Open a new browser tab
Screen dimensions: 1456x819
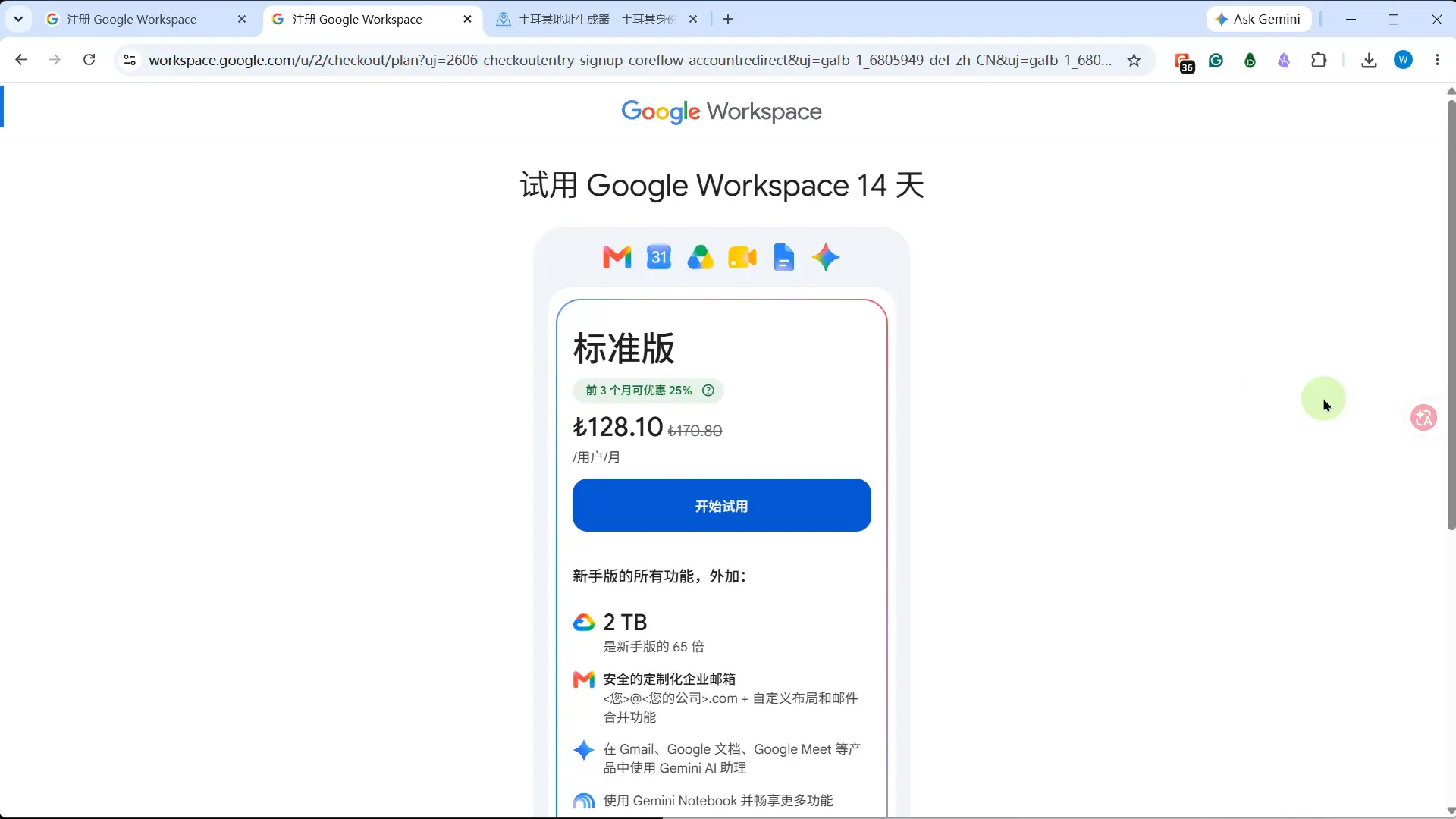[728, 19]
